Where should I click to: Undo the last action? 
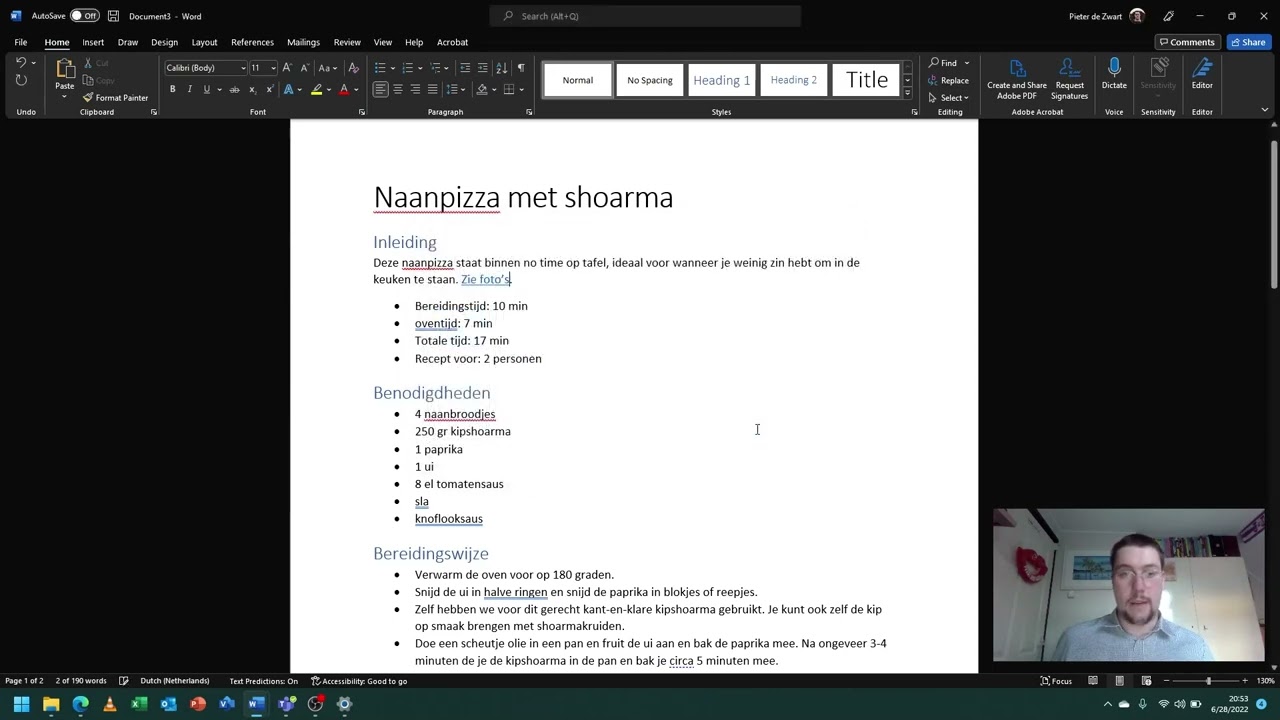(x=21, y=63)
